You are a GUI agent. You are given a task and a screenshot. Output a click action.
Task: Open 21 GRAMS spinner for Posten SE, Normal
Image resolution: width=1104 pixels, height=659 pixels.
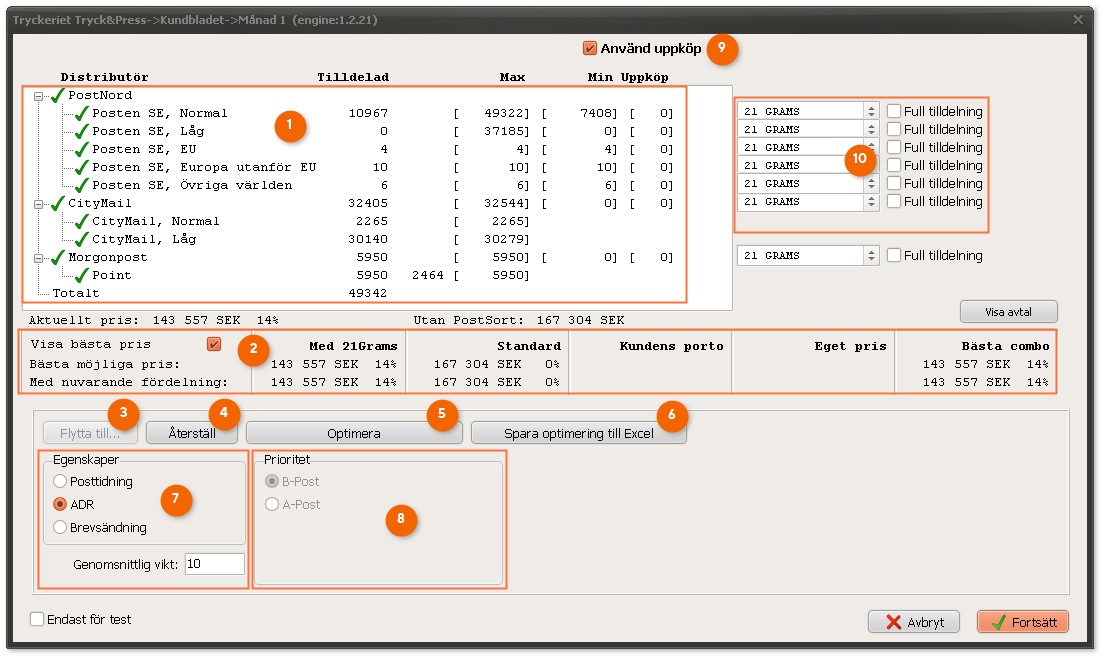[x=871, y=111]
